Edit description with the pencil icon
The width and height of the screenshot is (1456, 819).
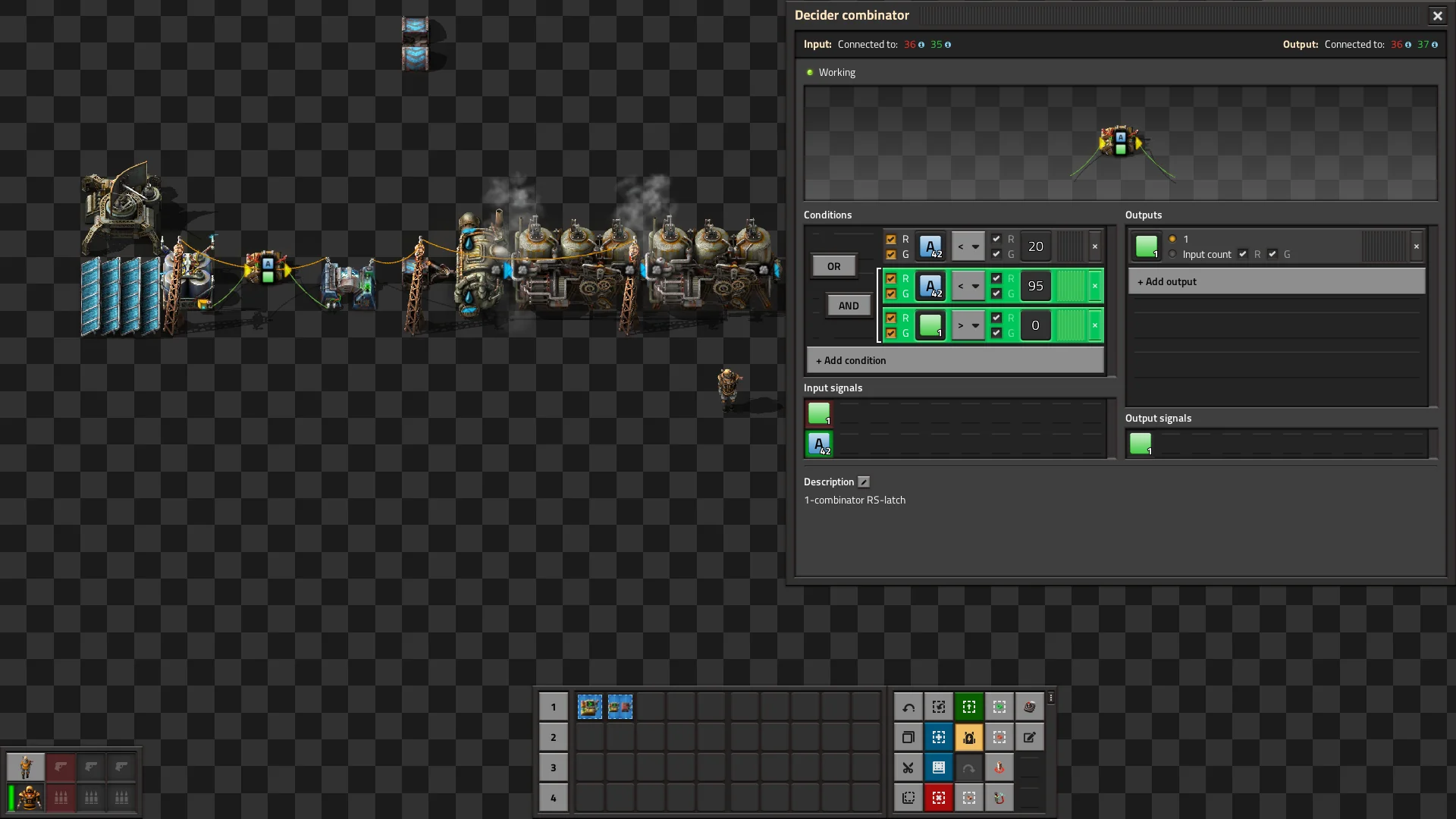pyautogui.click(x=864, y=482)
